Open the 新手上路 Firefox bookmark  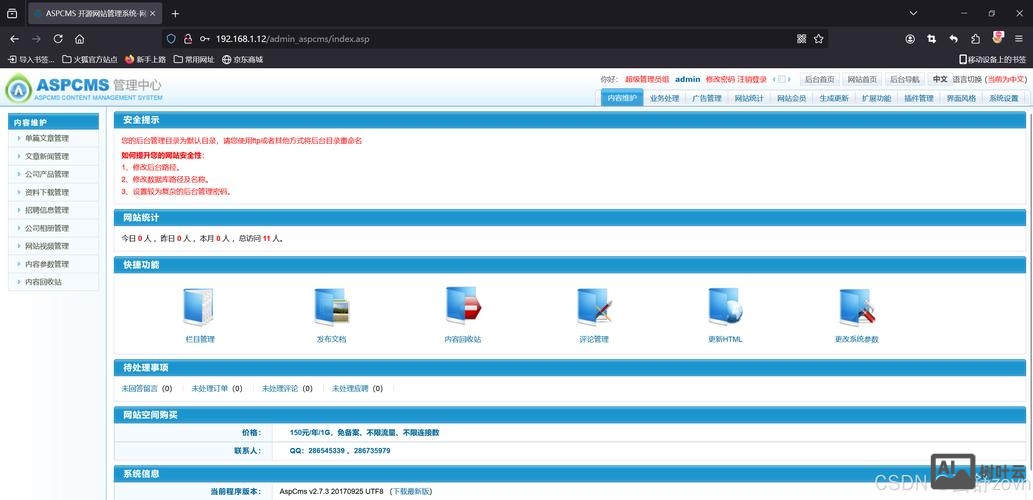coord(146,59)
